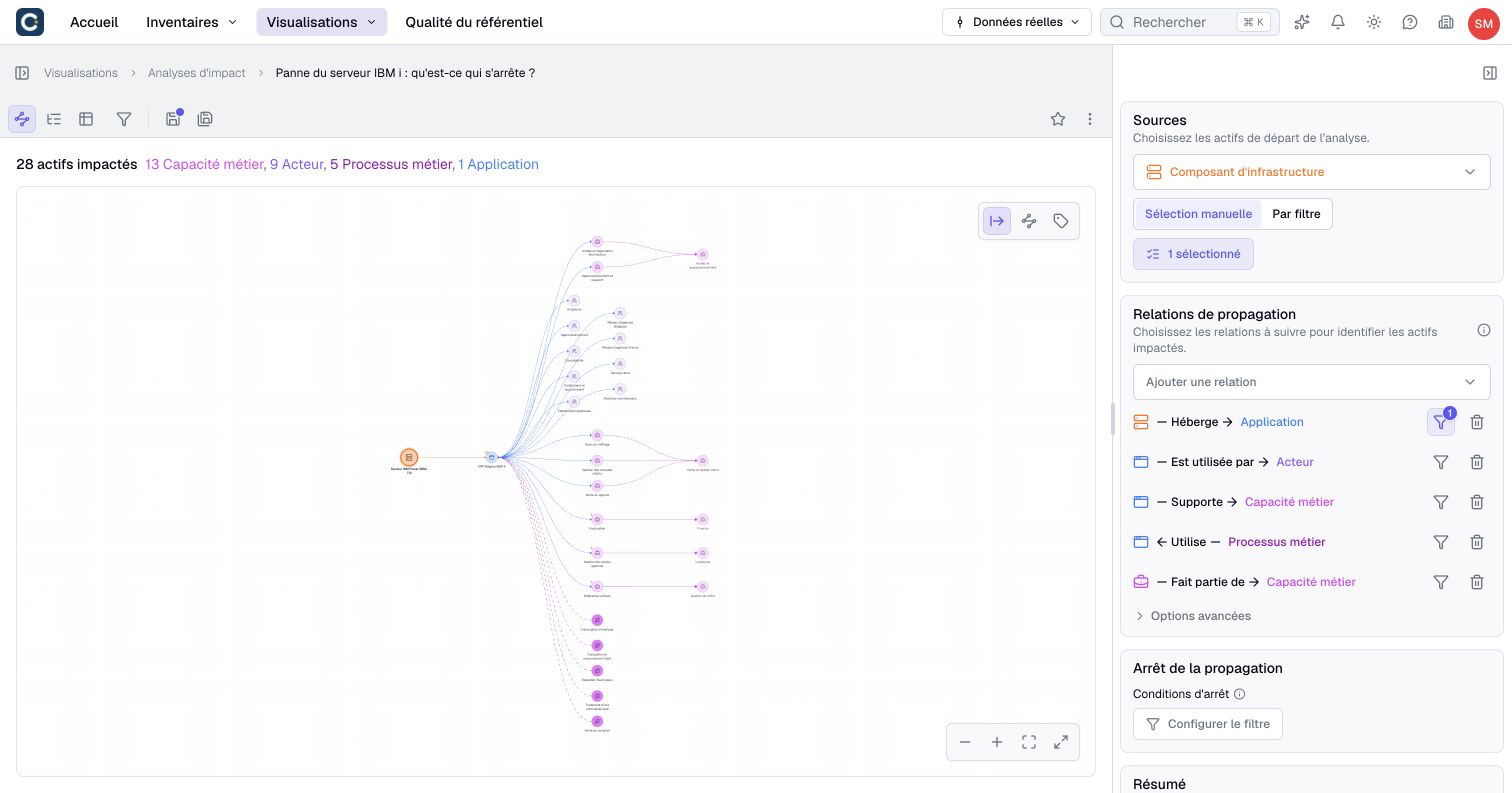Select Sélection manuelle mode
1512x793 pixels.
(1198, 214)
